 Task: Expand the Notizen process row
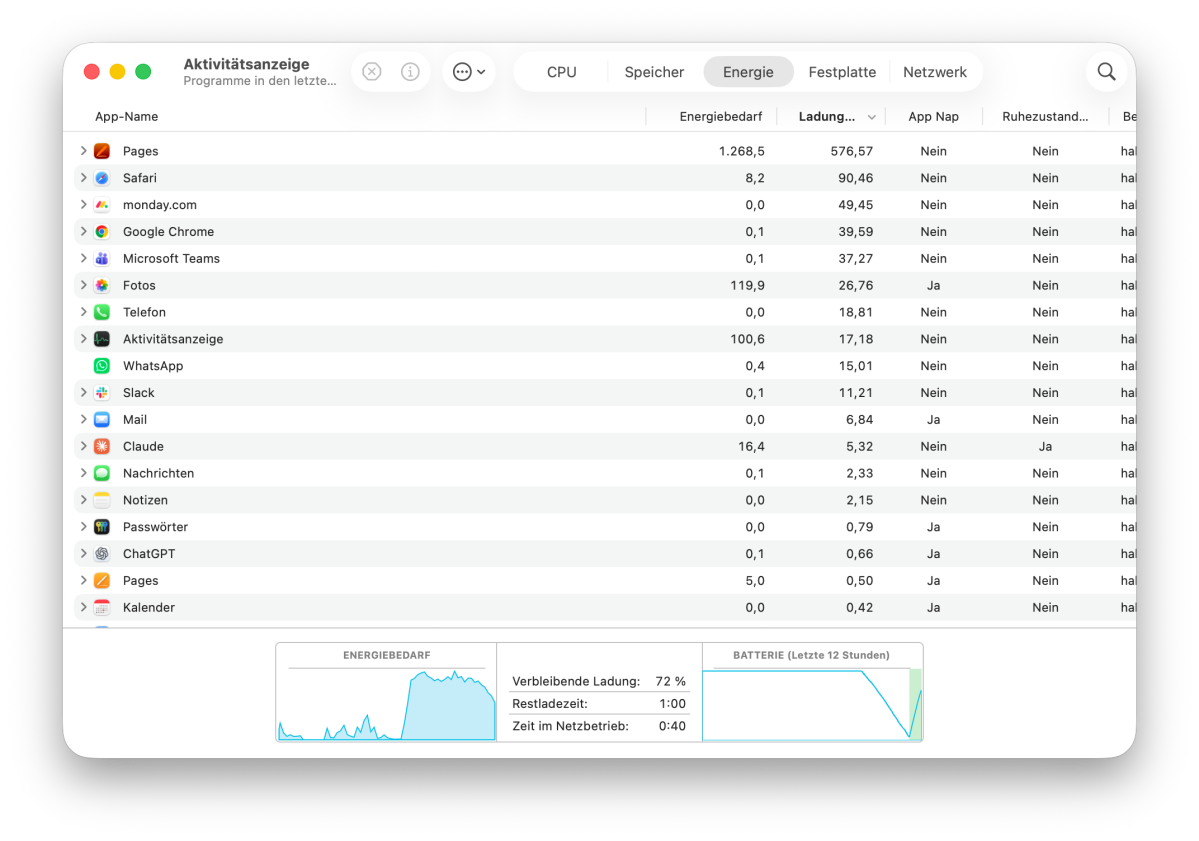83,499
